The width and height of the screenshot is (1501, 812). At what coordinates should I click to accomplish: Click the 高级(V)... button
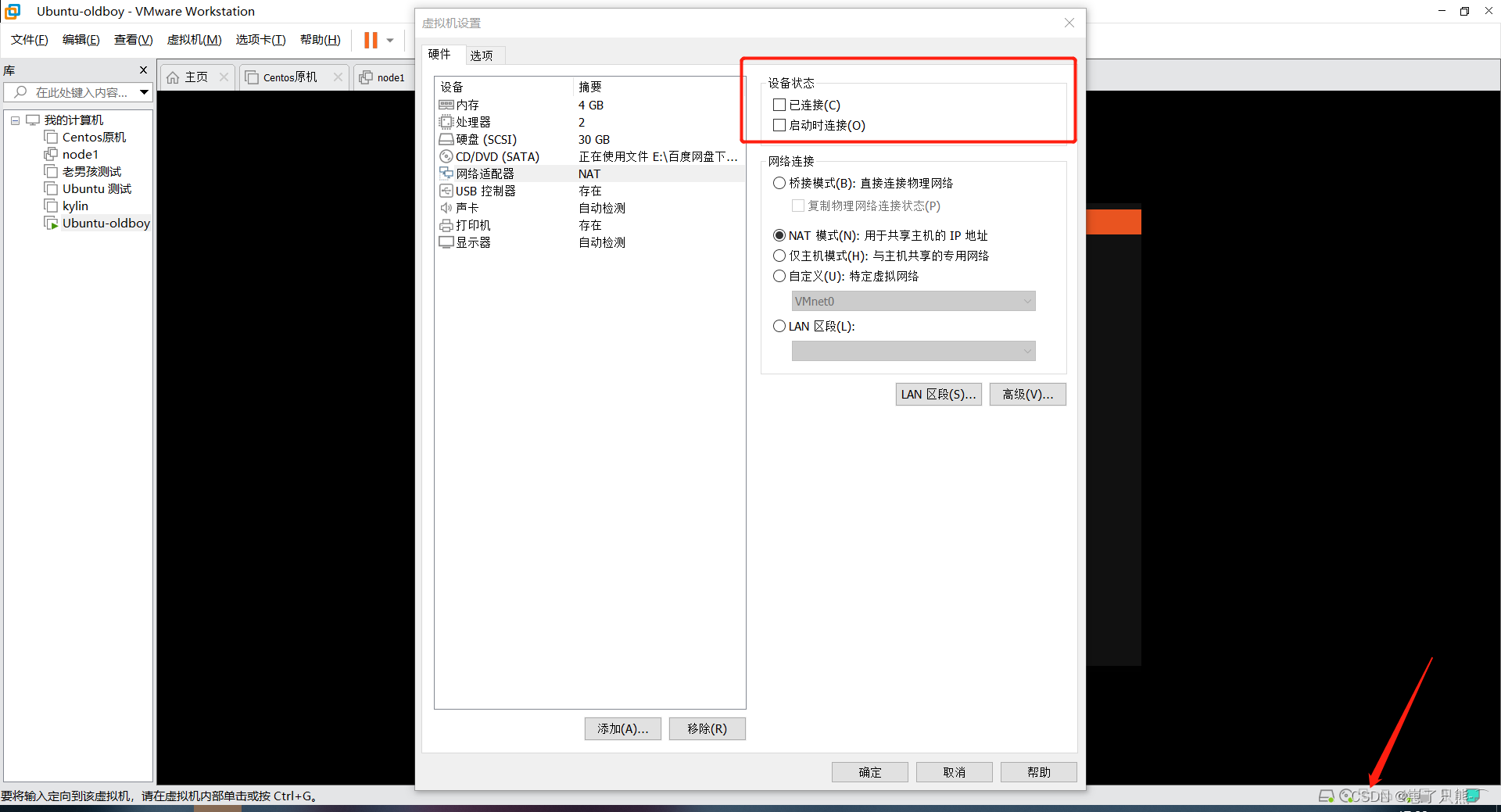click(1028, 394)
